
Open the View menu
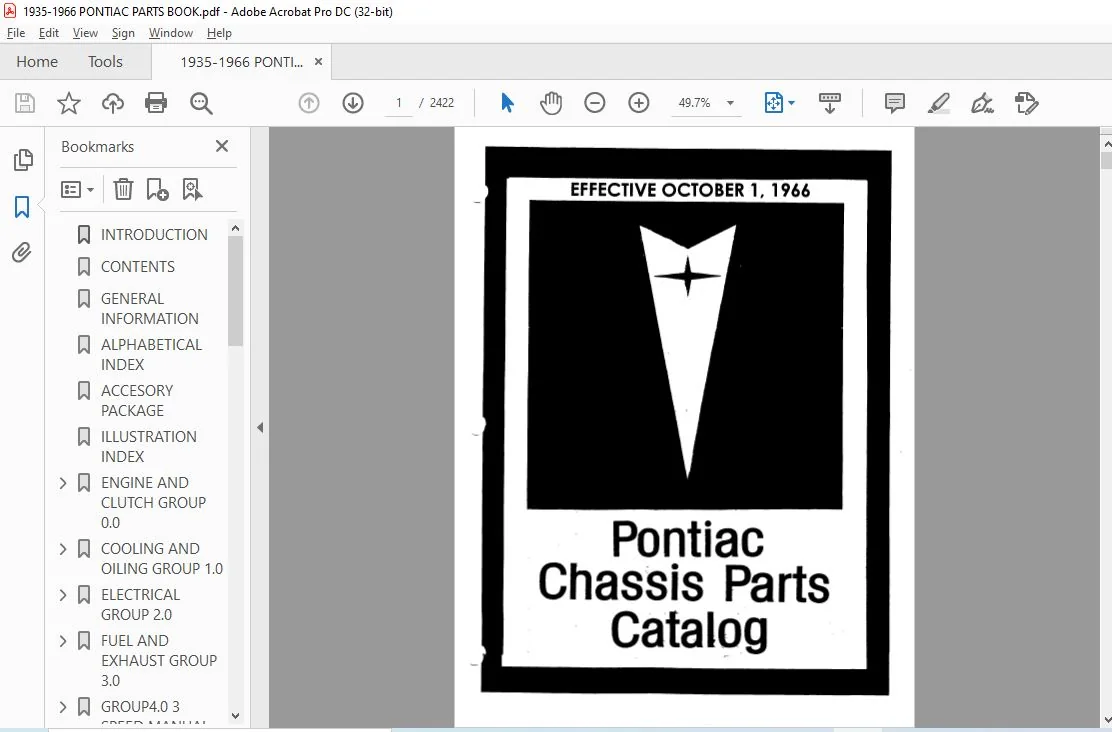[85, 33]
